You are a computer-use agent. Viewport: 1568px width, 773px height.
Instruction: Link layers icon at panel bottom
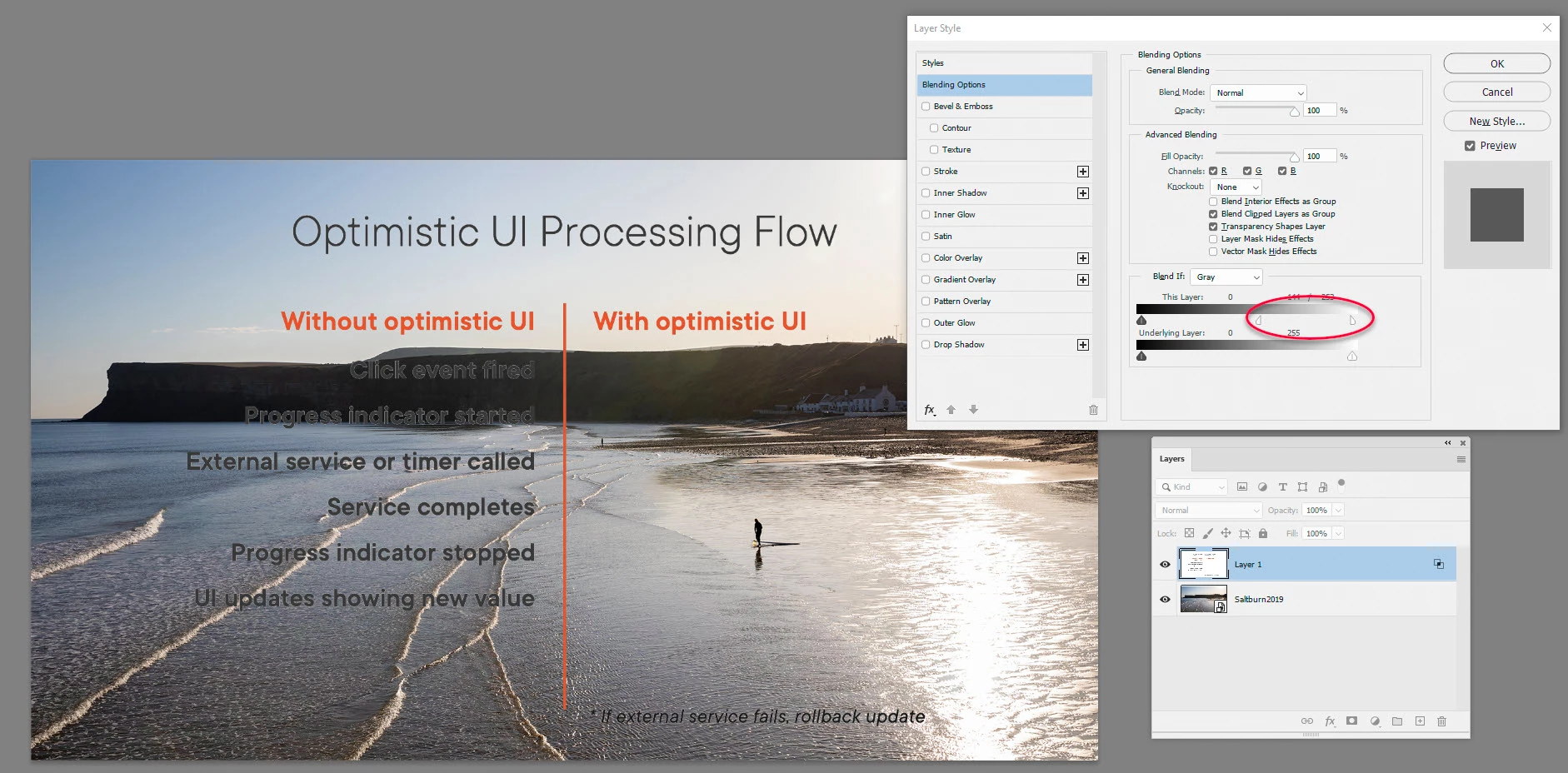point(1307,721)
